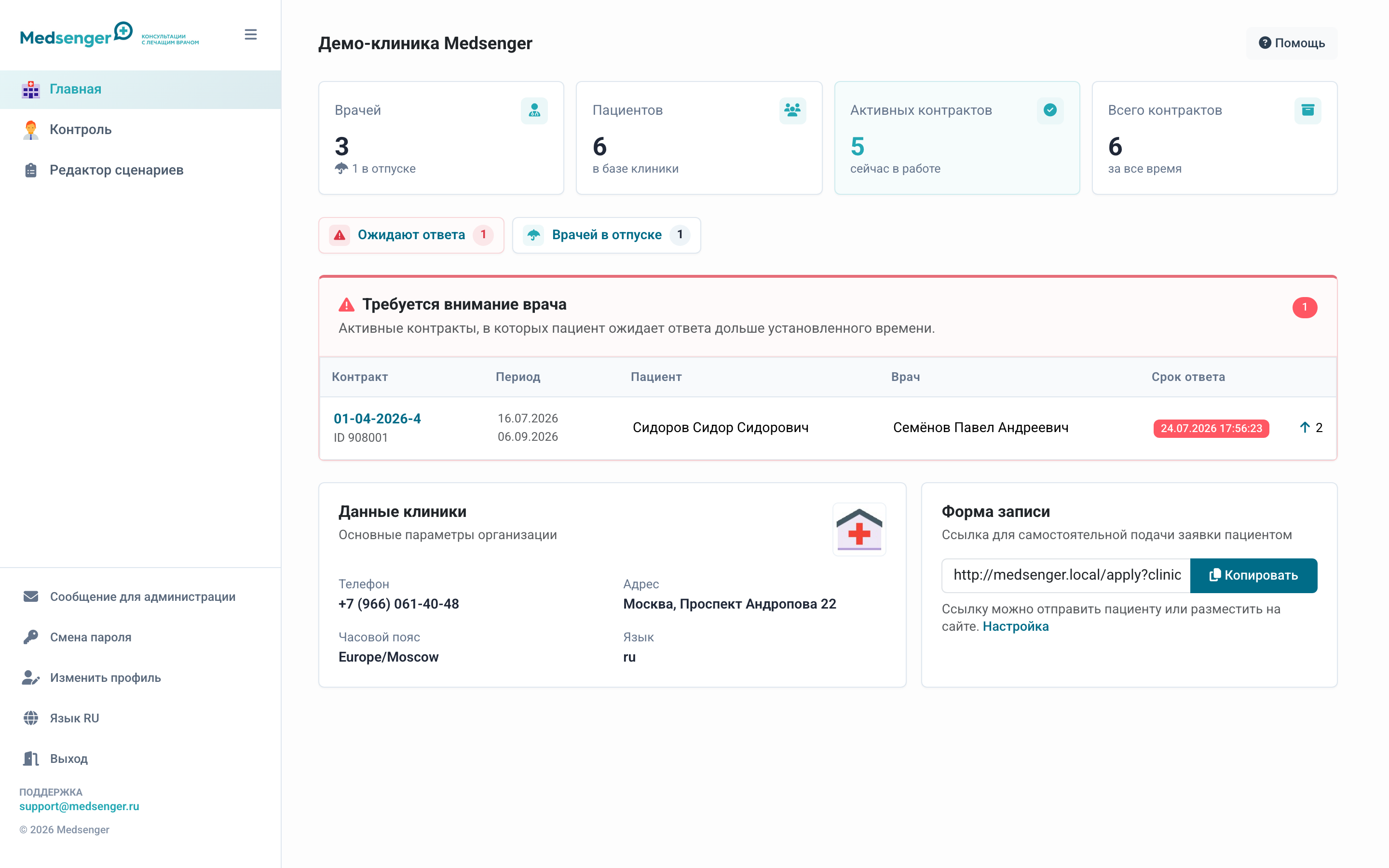Screen dimensions: 1389x868
Task: Click the globe icon beside Язык RU
Action: click(x=31, y=718)
